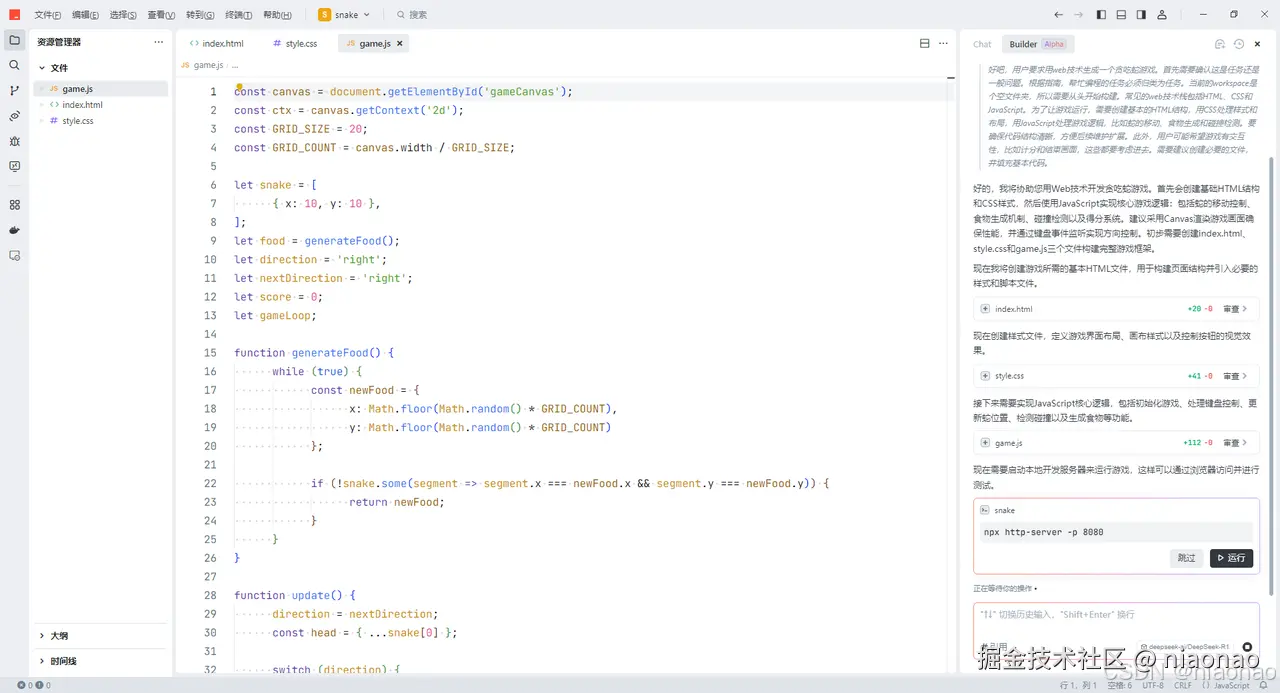1280x693 pixels.
Task: Click the explorer panel three-dots menu
Action: (x=158, y=42)
